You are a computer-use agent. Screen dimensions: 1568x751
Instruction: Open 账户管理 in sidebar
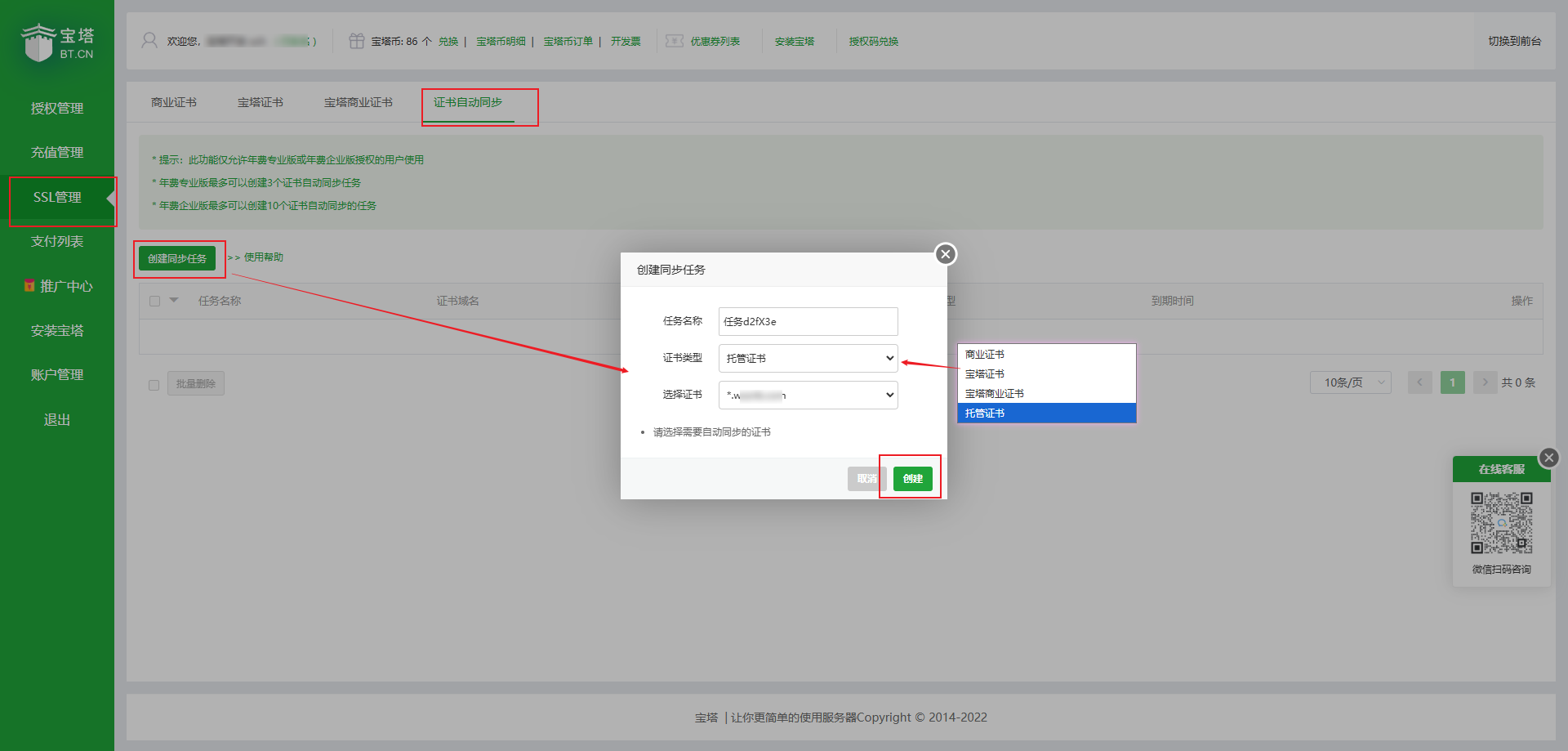57,374
